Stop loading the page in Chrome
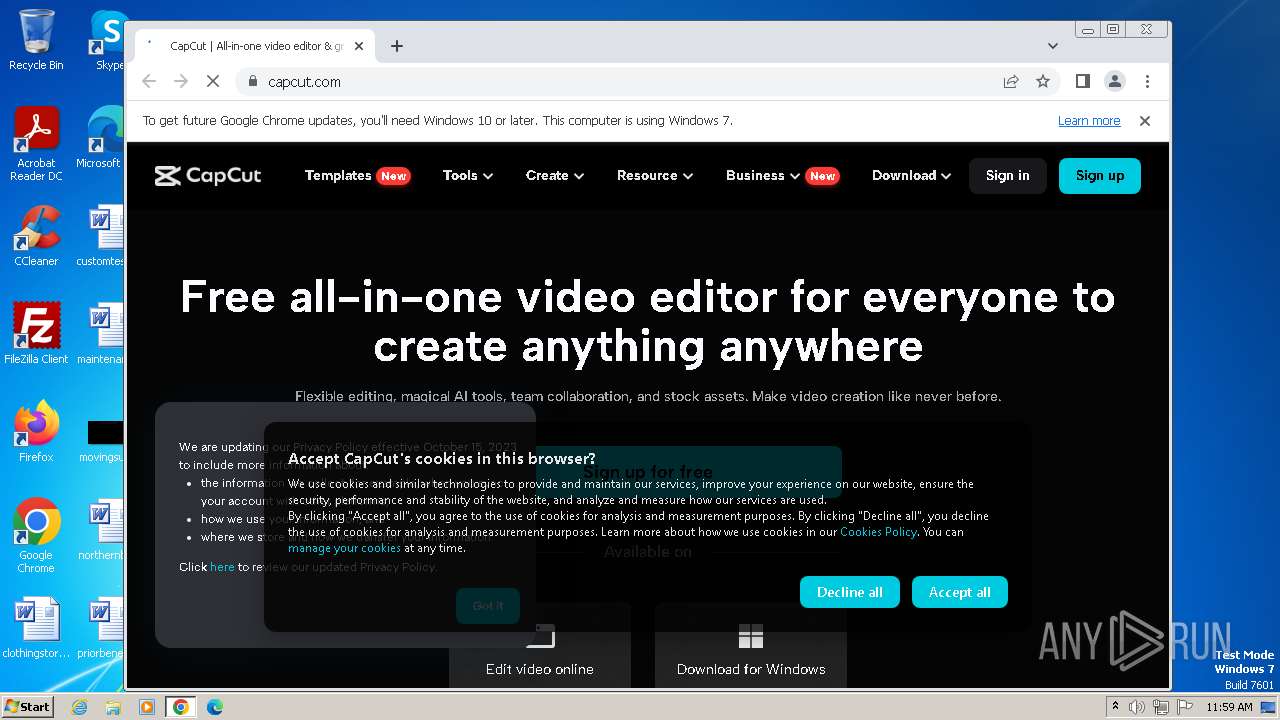1280x720 pixels. click(213, 82)
